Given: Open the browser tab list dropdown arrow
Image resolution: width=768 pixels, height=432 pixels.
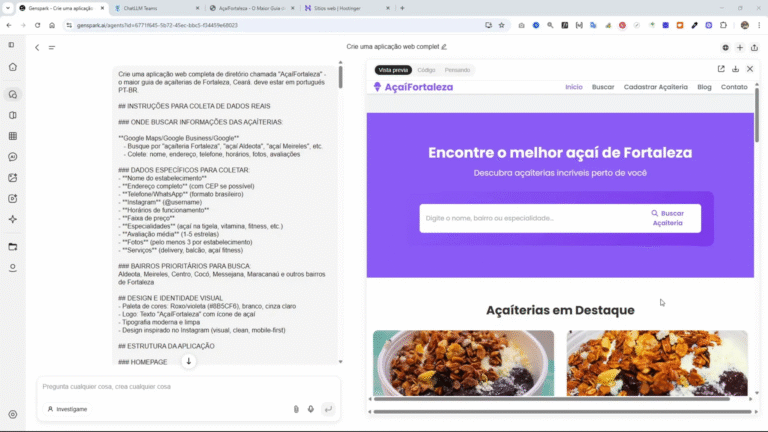Looking at the screenshot, I should click(x=8, y=8).
